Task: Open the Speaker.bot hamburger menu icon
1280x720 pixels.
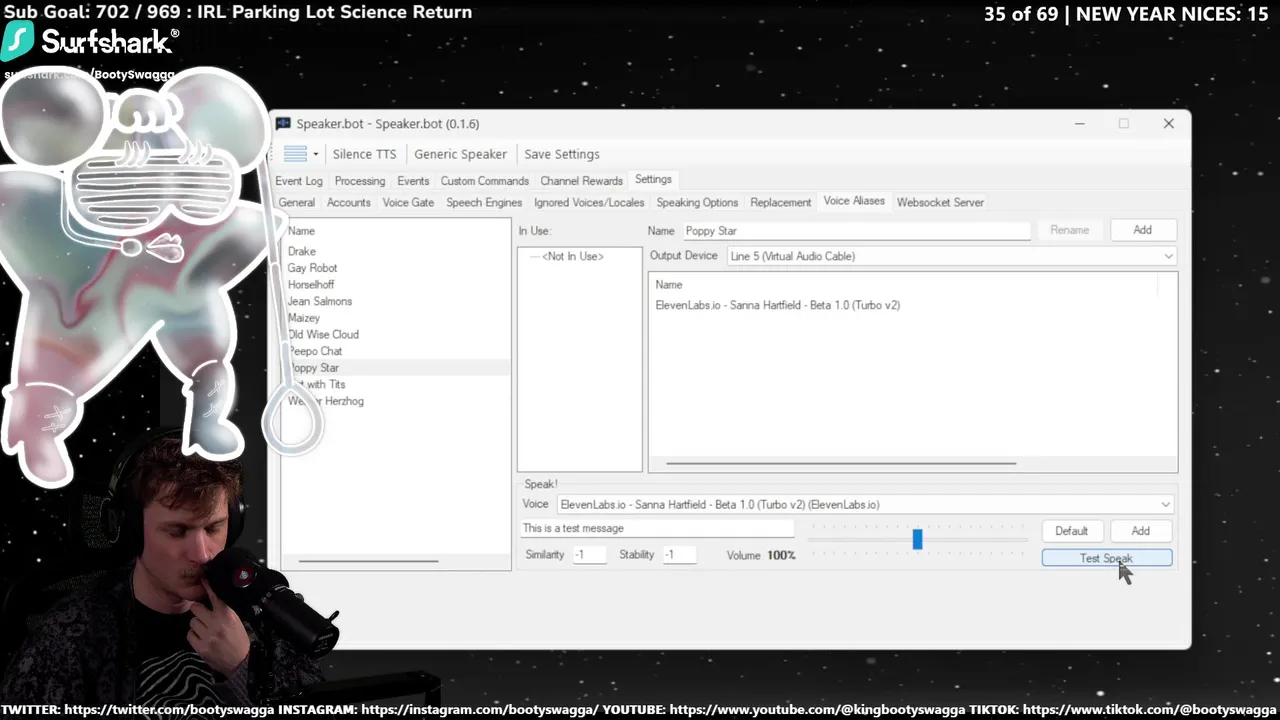Action: 295,154
